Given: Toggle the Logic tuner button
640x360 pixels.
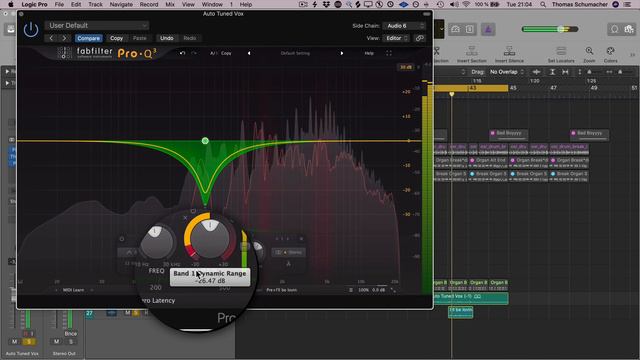Looking at the screenshot, I should 456,29.
